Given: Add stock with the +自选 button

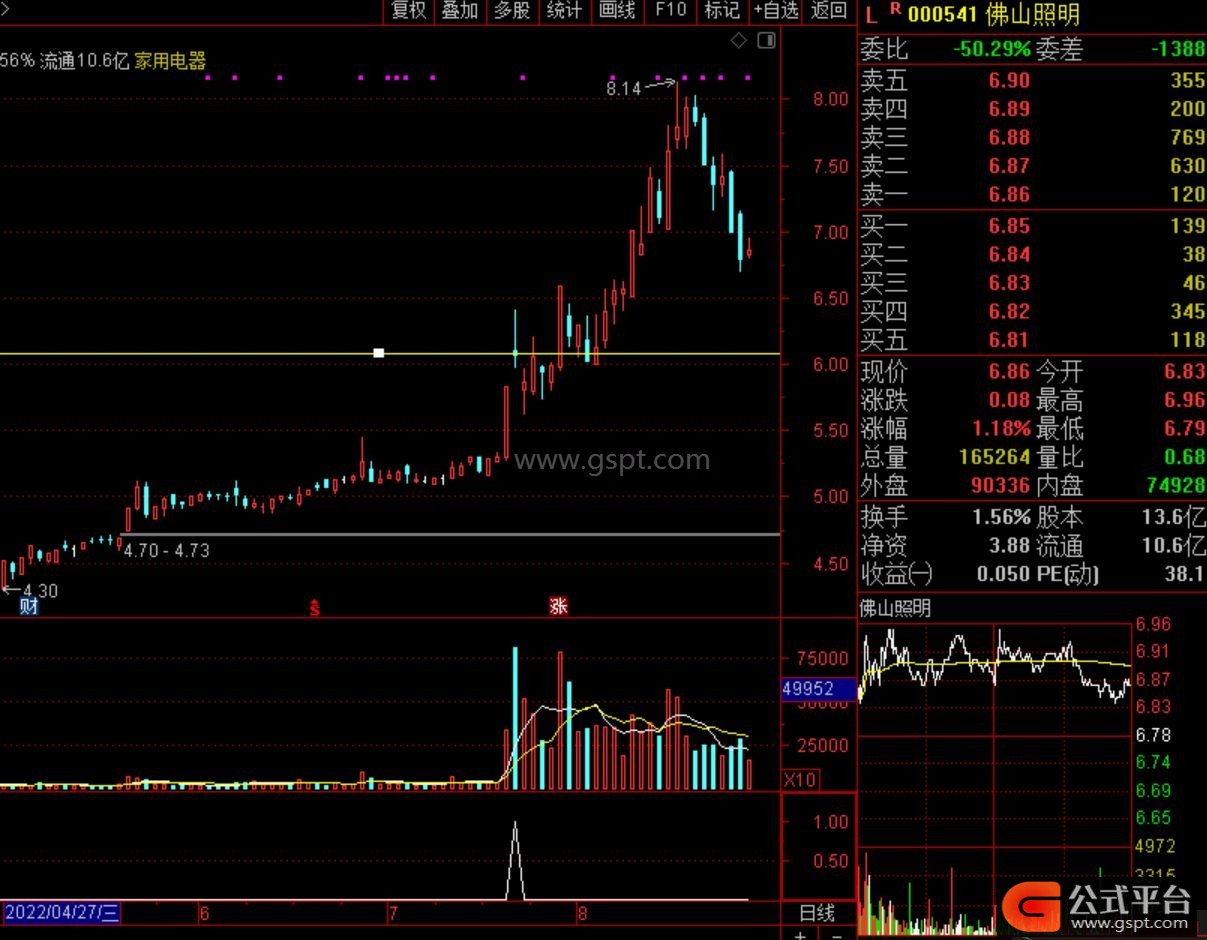Looking at the screenshot, I should pos(777,11).
